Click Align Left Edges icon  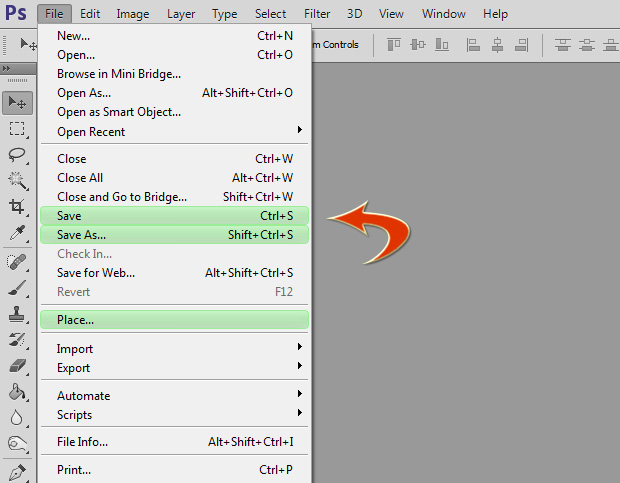tap(473, 45)
